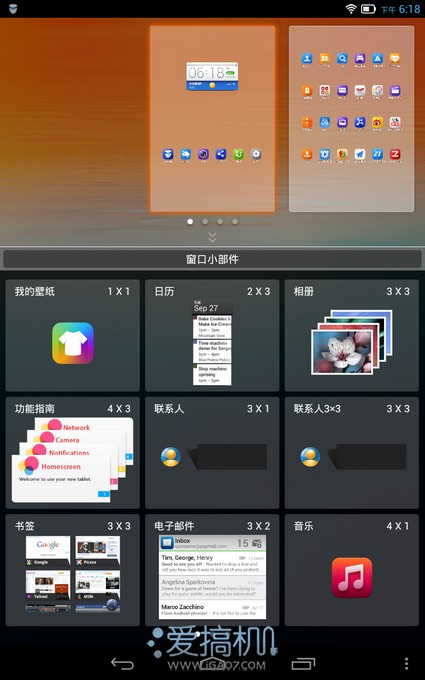Tap the 窗口小部件 header bar
425x680 pixels.
[212, 259]
